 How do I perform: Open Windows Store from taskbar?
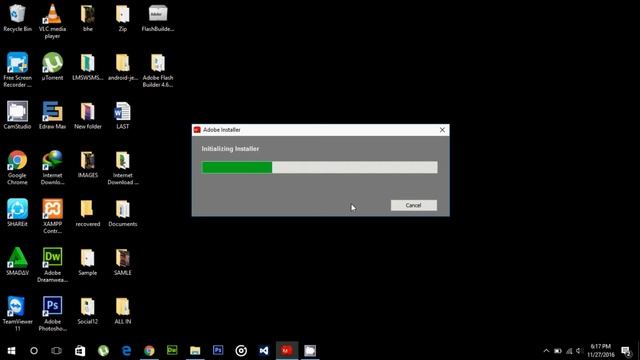point(80,351)
